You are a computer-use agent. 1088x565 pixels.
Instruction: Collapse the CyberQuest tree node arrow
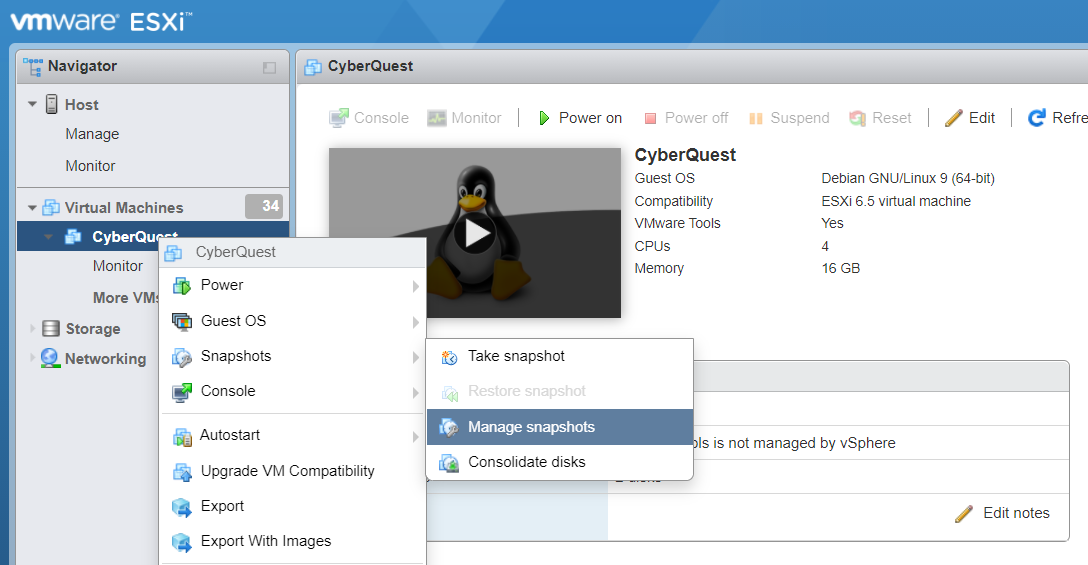pos(49,237)
